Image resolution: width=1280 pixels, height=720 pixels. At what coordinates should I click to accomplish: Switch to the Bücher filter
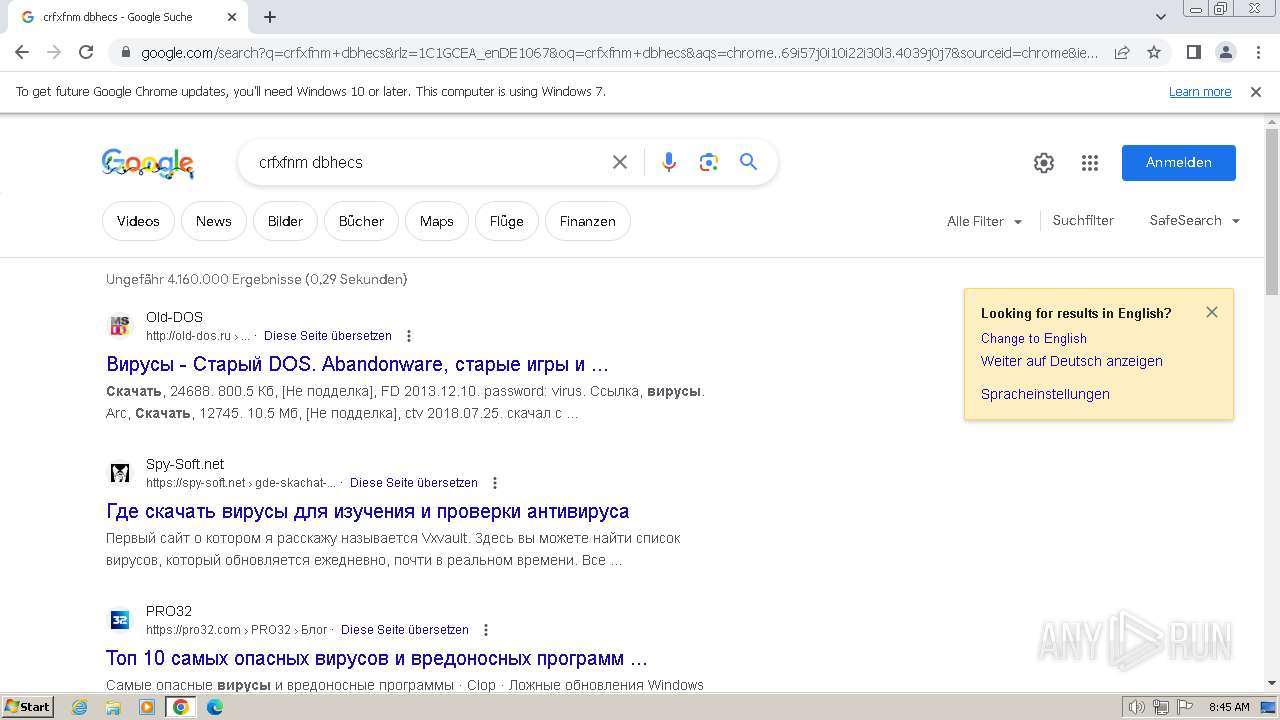361,221
